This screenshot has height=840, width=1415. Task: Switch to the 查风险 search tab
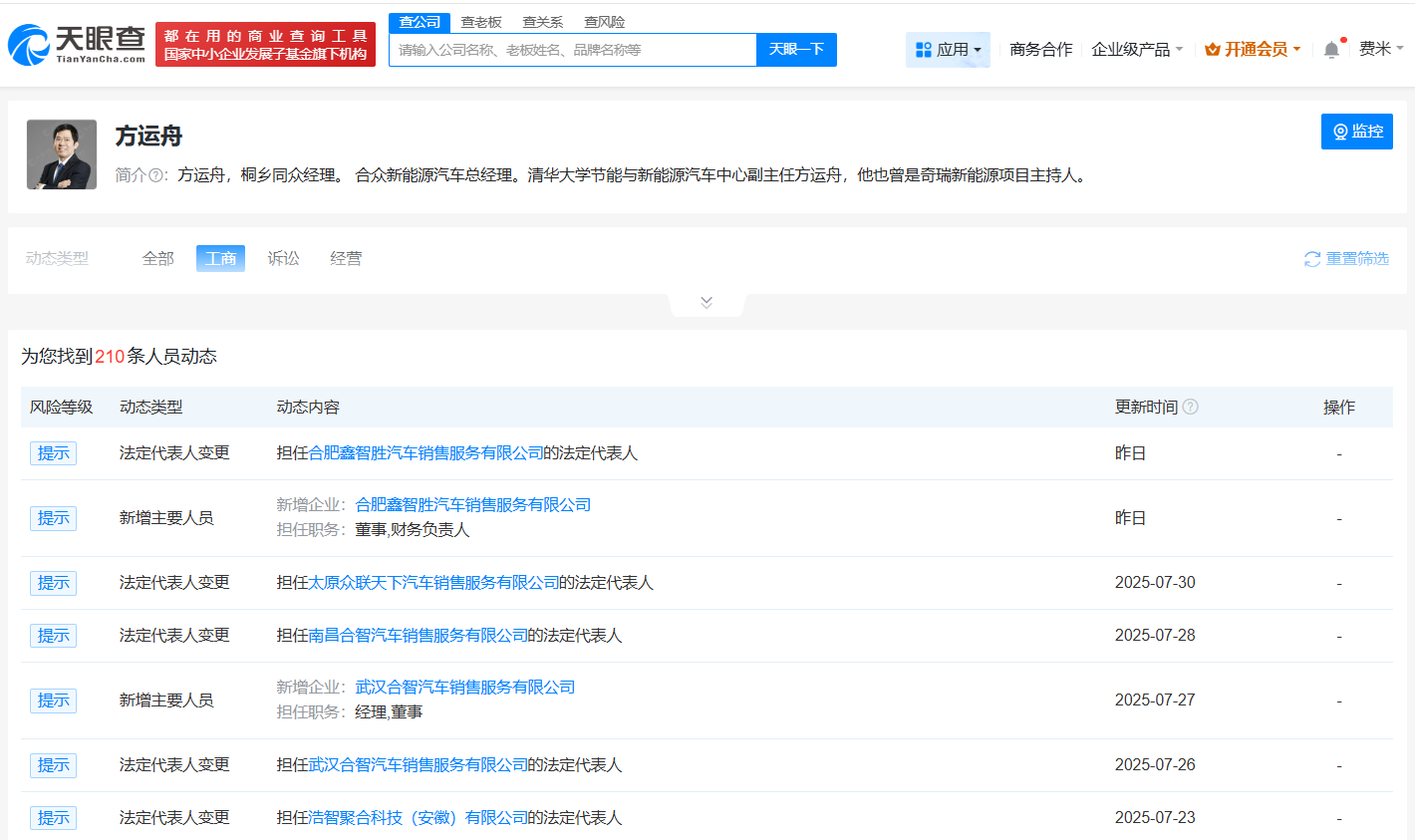tap(604, 22)
